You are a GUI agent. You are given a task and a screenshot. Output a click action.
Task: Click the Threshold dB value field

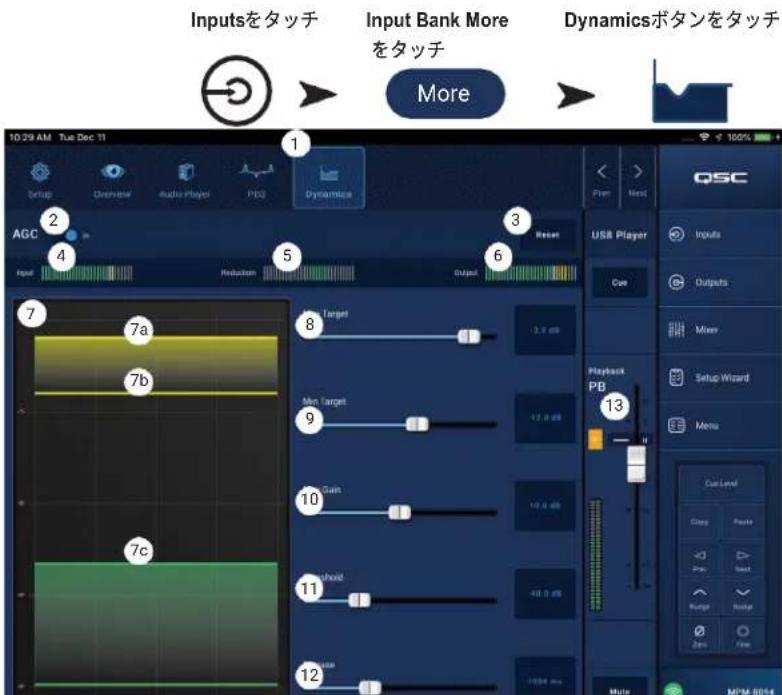coord(545,593)
